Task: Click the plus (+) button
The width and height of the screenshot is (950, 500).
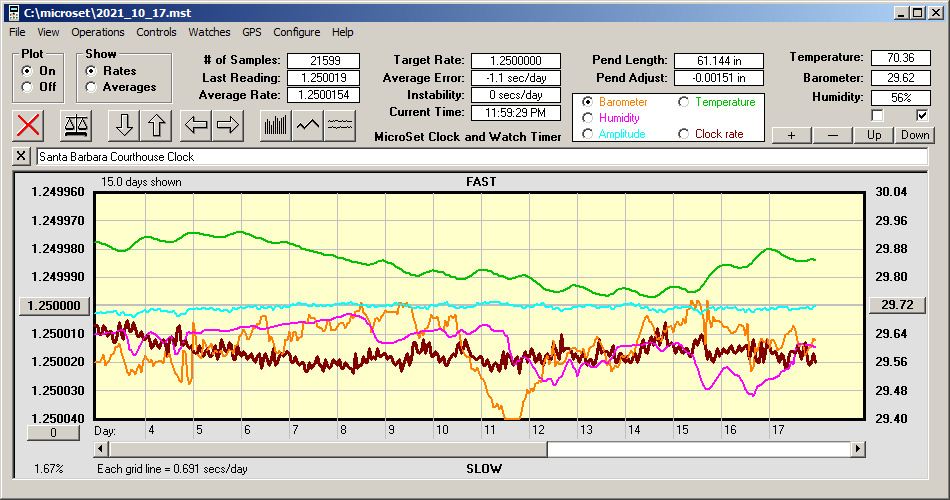Action: 791,135
